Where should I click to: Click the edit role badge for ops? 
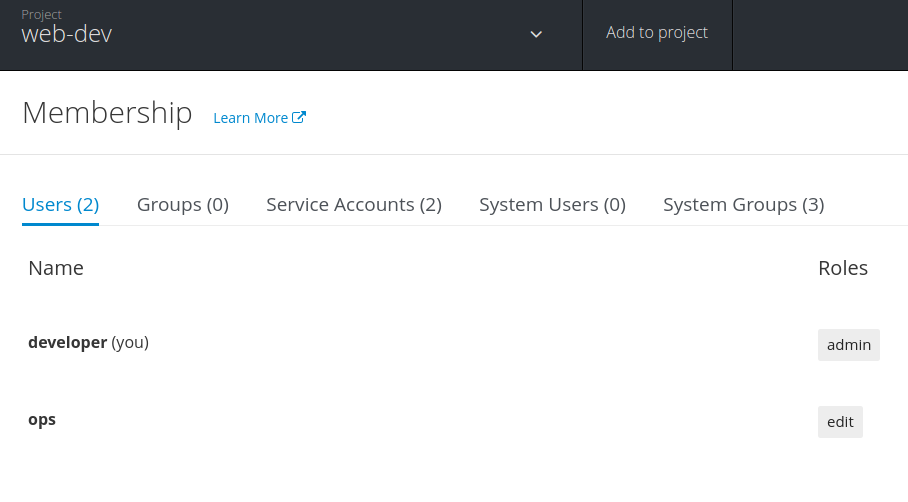(840, 422)
